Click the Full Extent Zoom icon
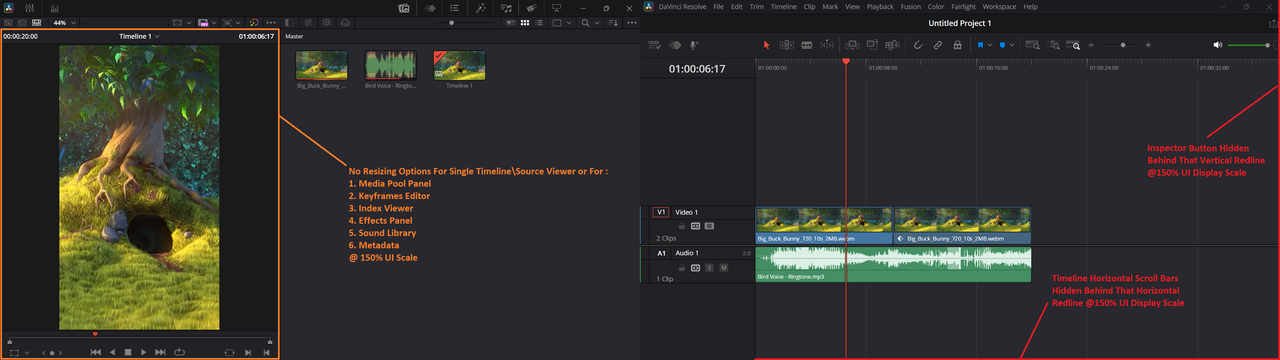Screen dimensions: 1280x360 click(1032, 45)
